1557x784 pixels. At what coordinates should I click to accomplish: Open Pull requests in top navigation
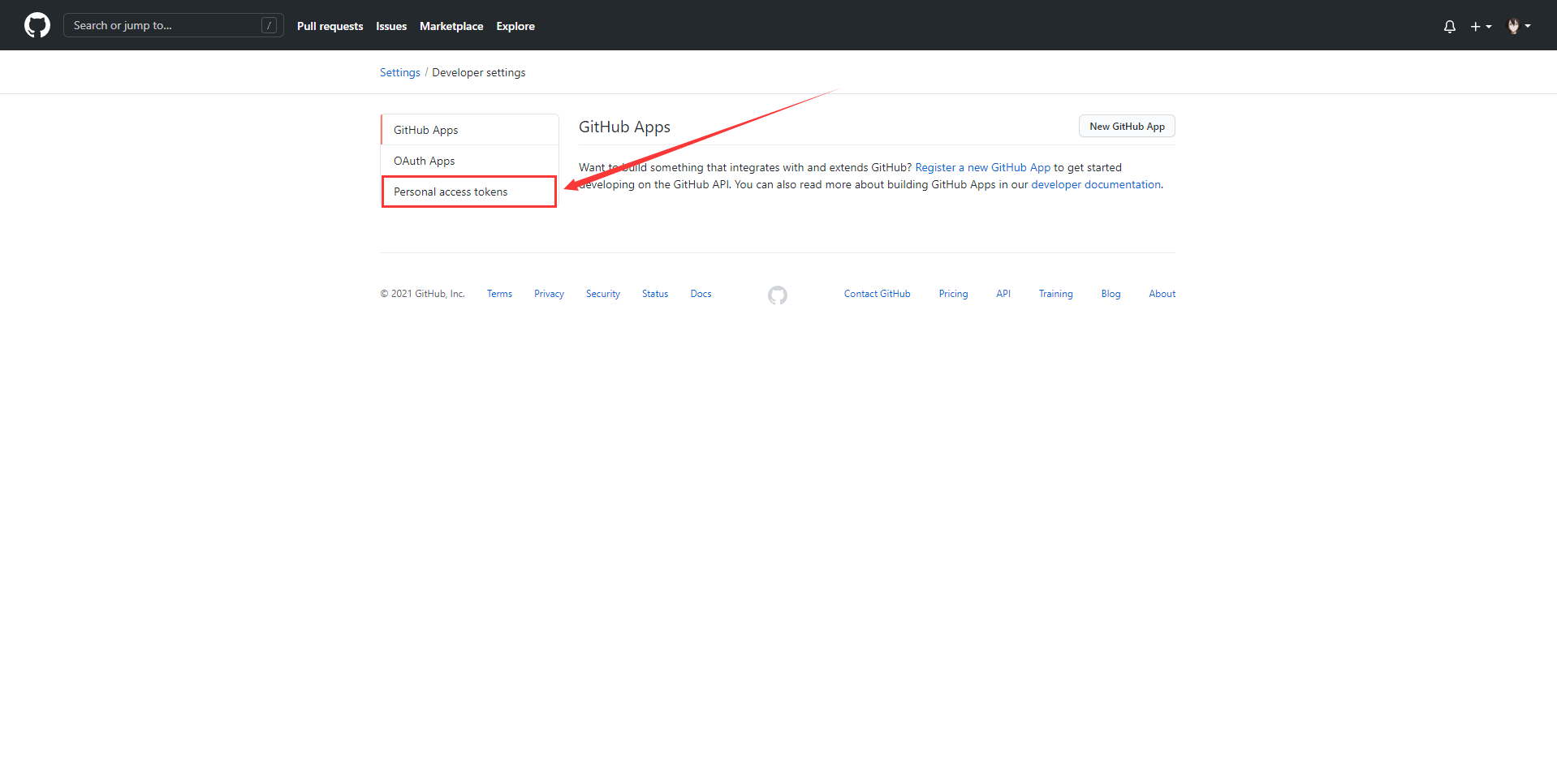point(330,26)
